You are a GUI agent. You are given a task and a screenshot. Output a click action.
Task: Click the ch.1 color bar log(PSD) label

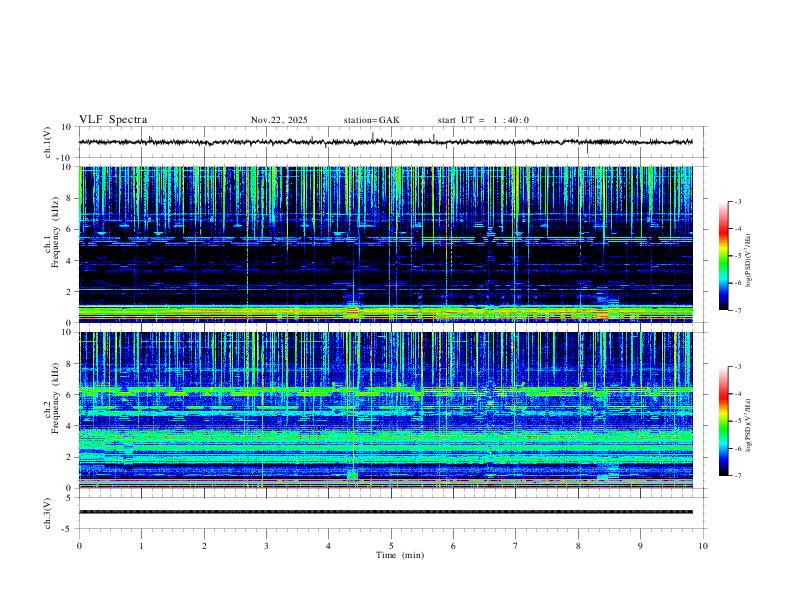pyautogui.click(x=748, y=260)
